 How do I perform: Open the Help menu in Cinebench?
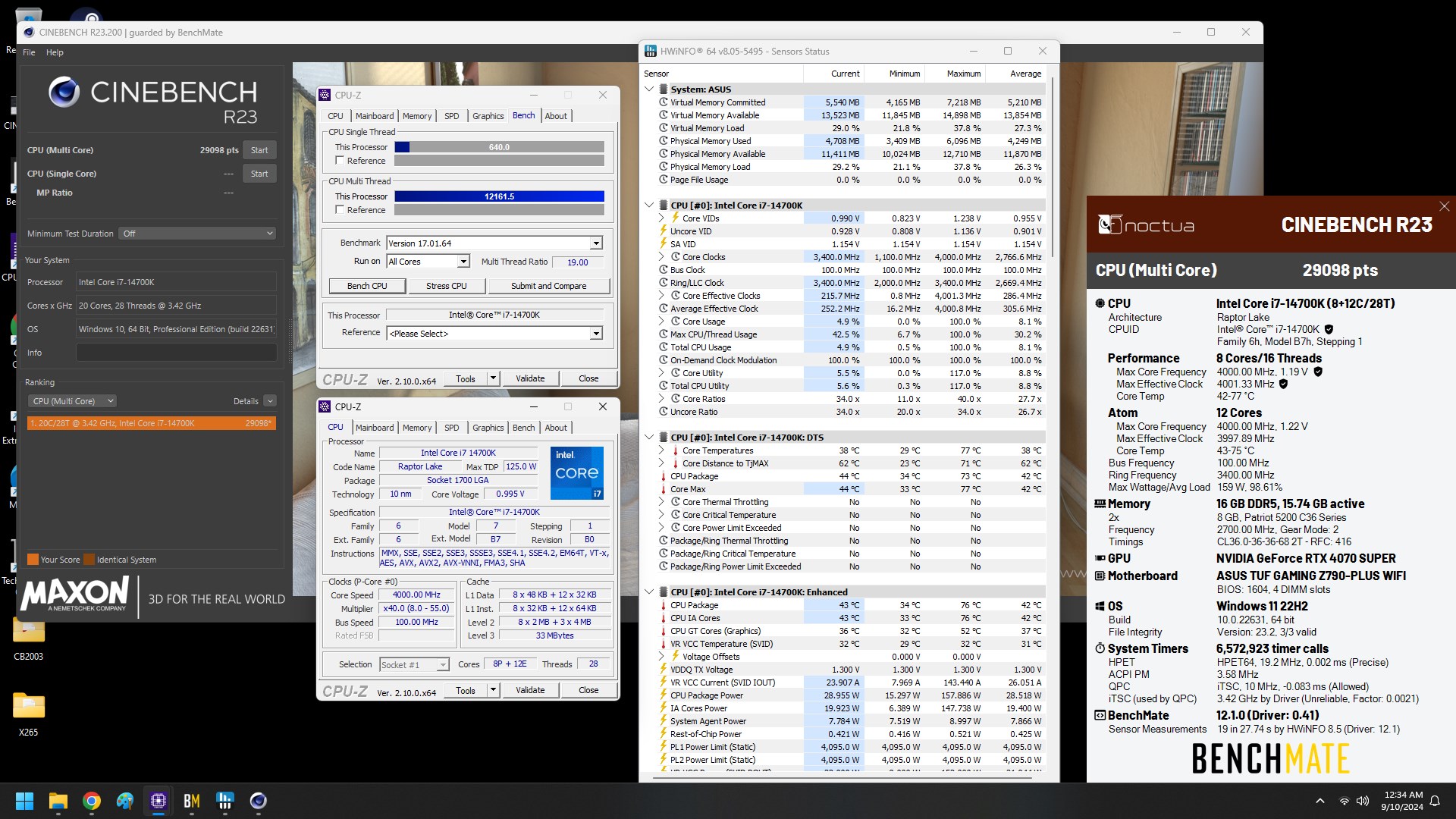55,52
